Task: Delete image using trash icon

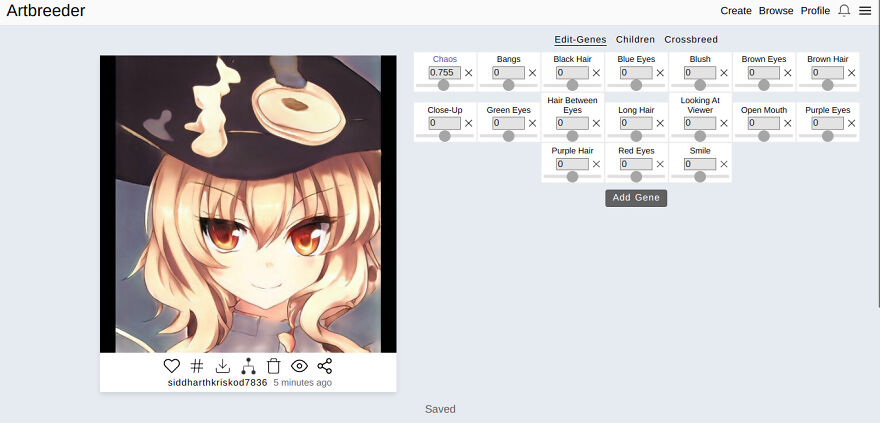Action: coord(273,366)
